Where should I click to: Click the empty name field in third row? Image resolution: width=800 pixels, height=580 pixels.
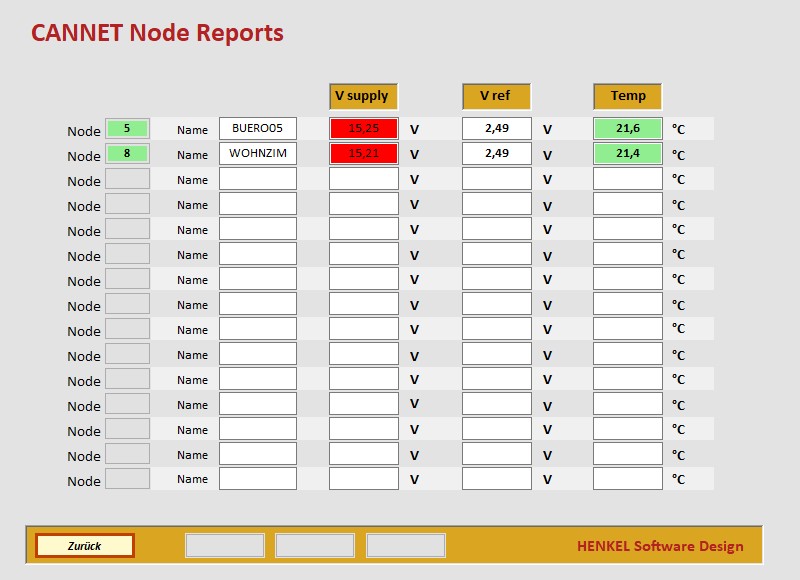coord(258,179)
